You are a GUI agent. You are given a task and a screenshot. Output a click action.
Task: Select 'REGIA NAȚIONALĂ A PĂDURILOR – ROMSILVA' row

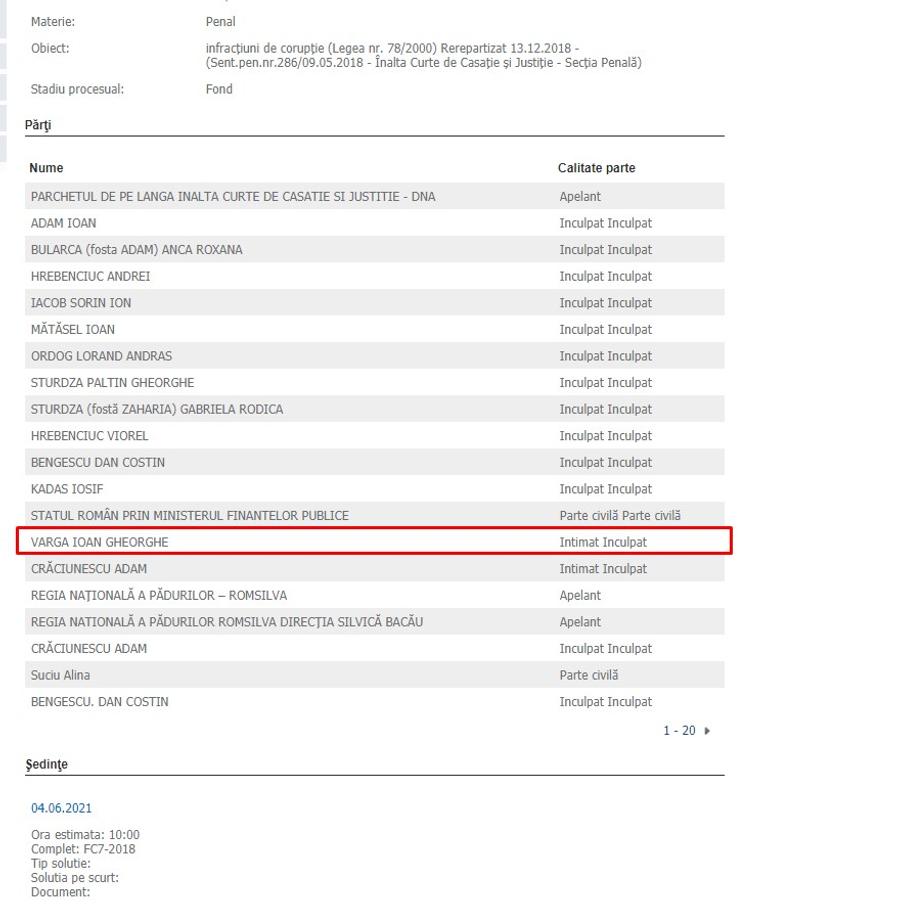[x=374, y=595]
